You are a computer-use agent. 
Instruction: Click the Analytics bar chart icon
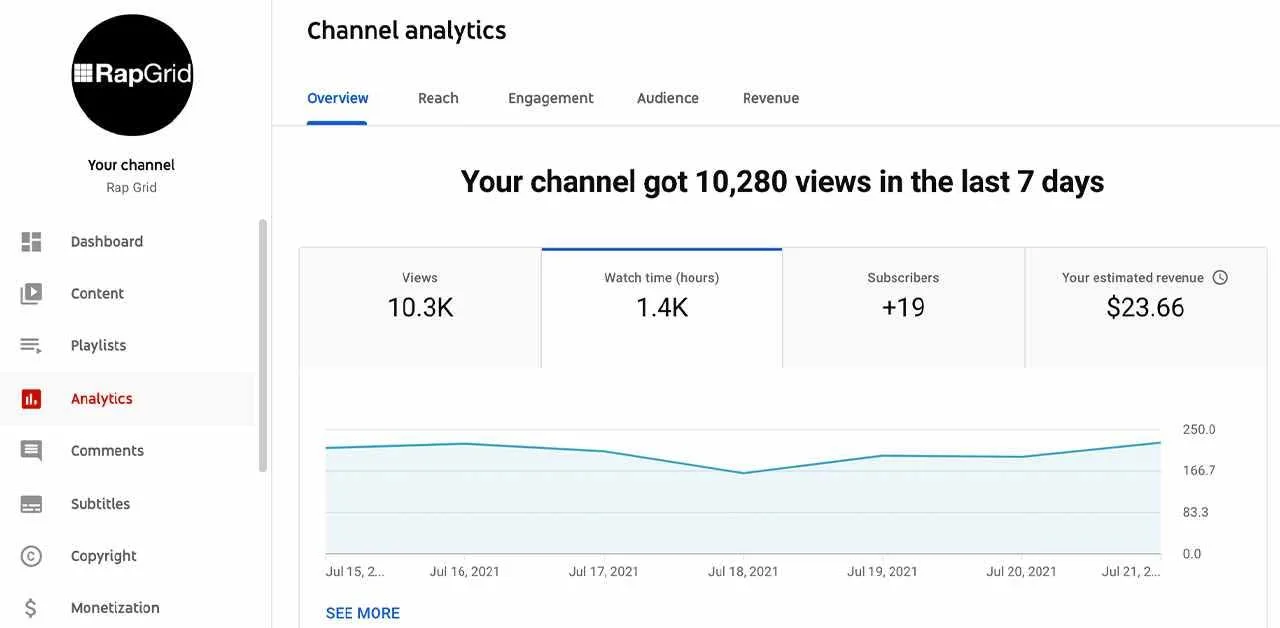(x=31, y=399)
